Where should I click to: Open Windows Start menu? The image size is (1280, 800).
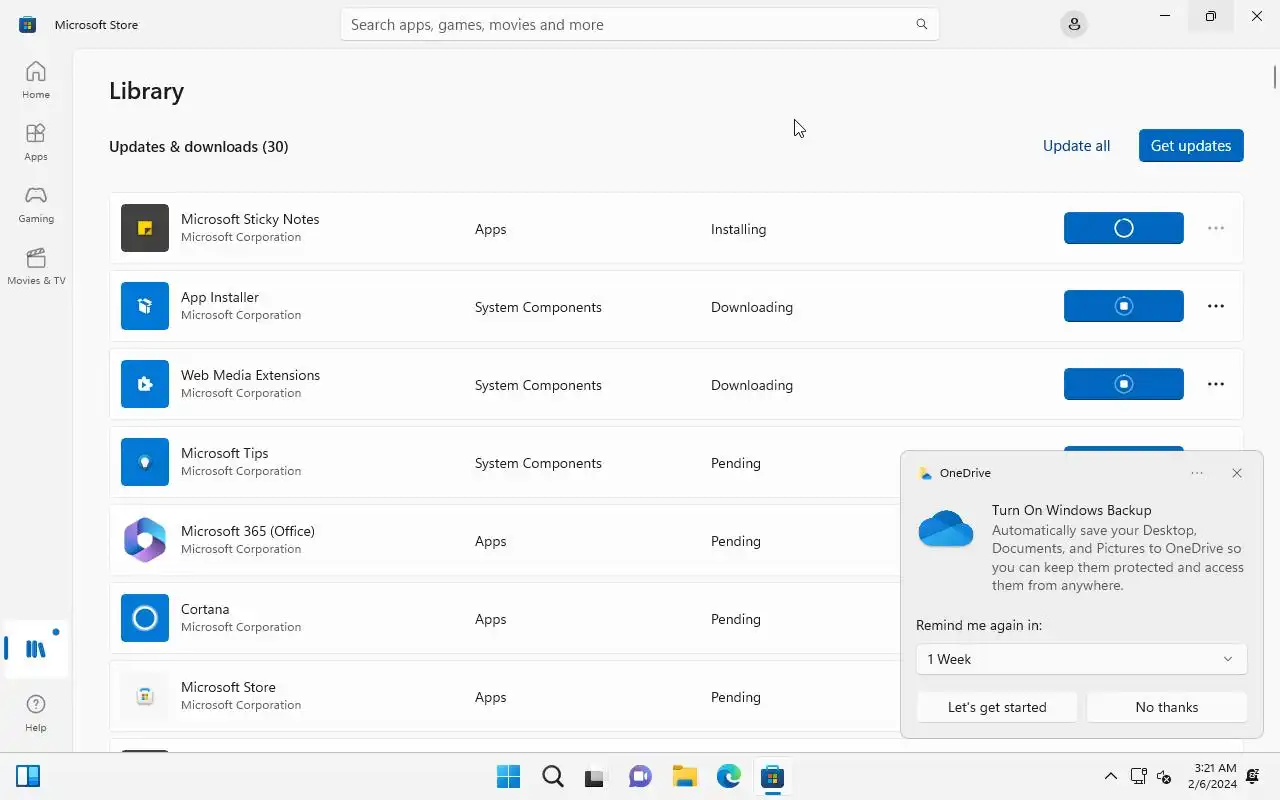(508, 776)
